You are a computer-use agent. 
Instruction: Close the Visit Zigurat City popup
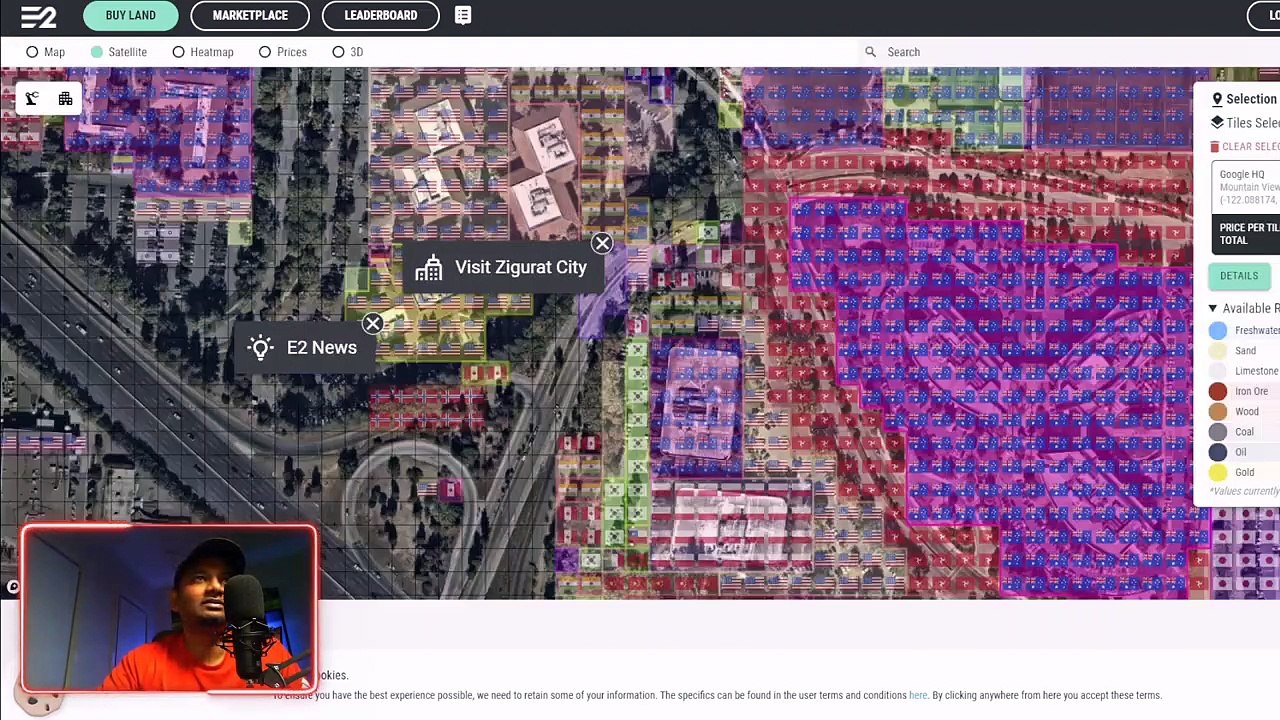point(602,243)
